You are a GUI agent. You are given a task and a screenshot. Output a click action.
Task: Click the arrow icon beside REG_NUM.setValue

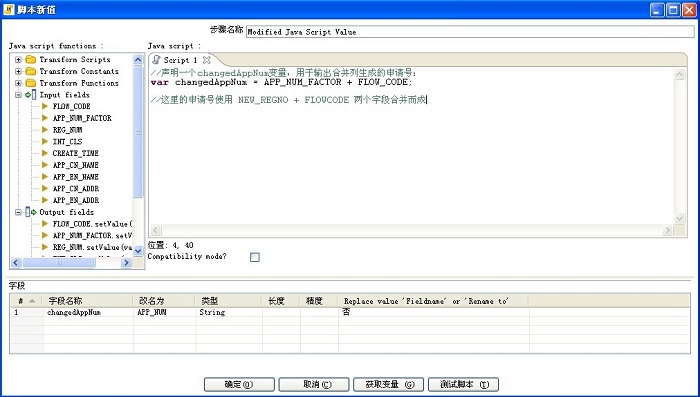point(45,247)
